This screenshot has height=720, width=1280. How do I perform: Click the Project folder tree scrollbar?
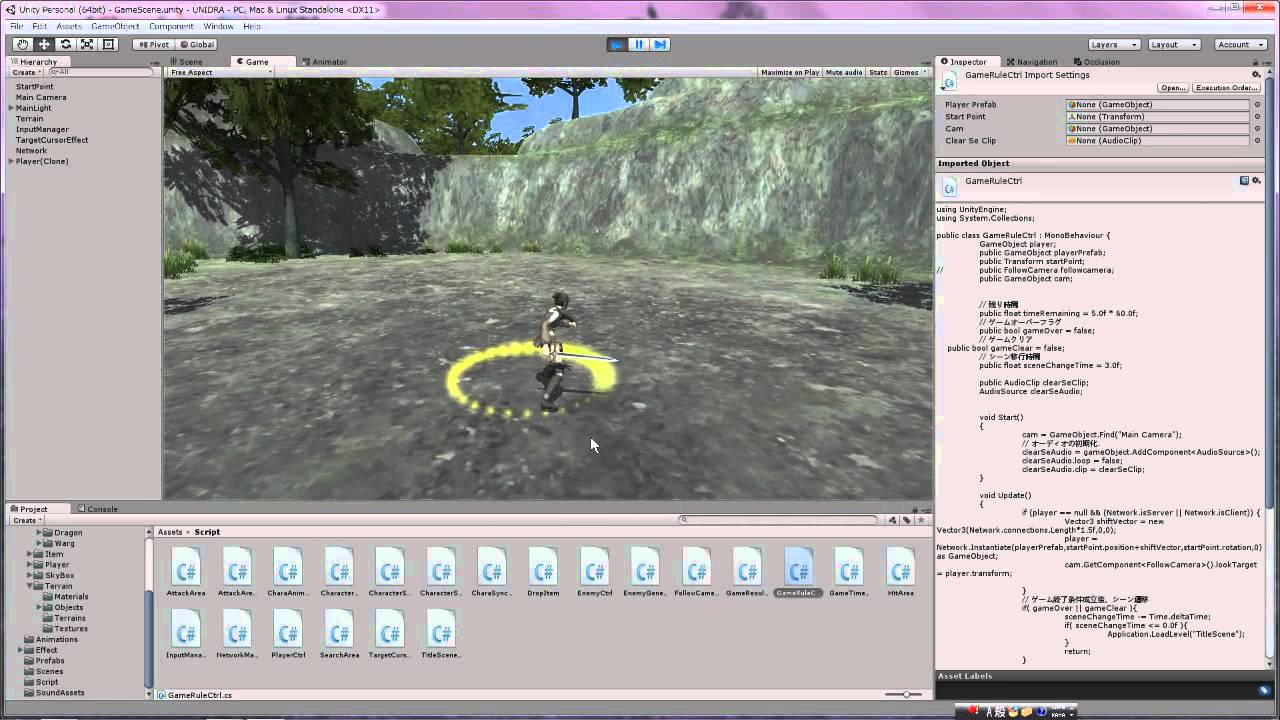pyautogui.click(x=150, y=640)
